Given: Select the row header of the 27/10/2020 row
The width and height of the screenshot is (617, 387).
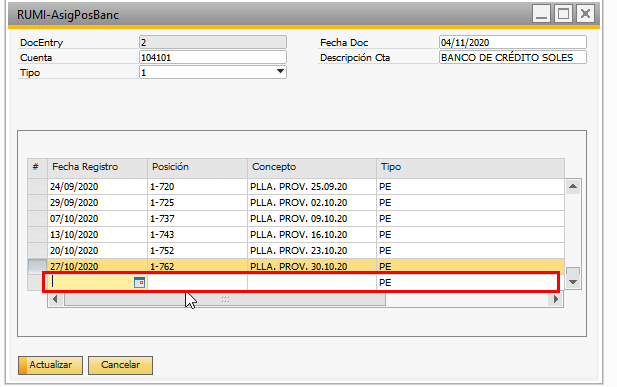Looking at the screenshot, I should pyautogui.click(x=37, y=266).
